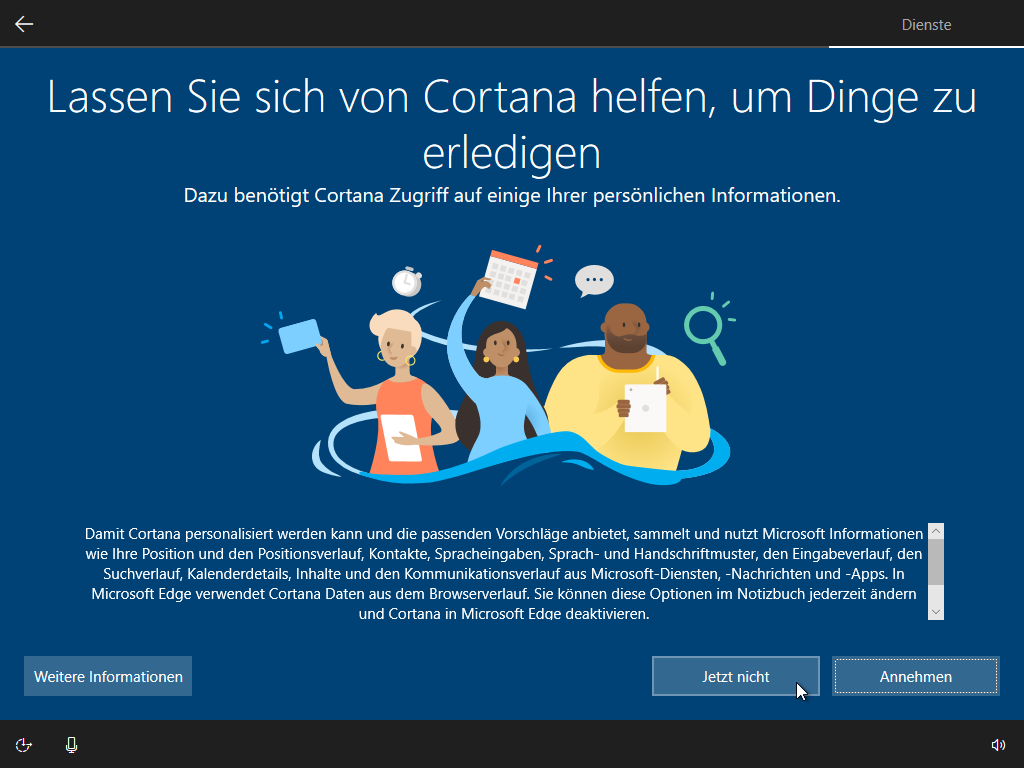
Task: Click the volume speaker icon
Action: 997,744
